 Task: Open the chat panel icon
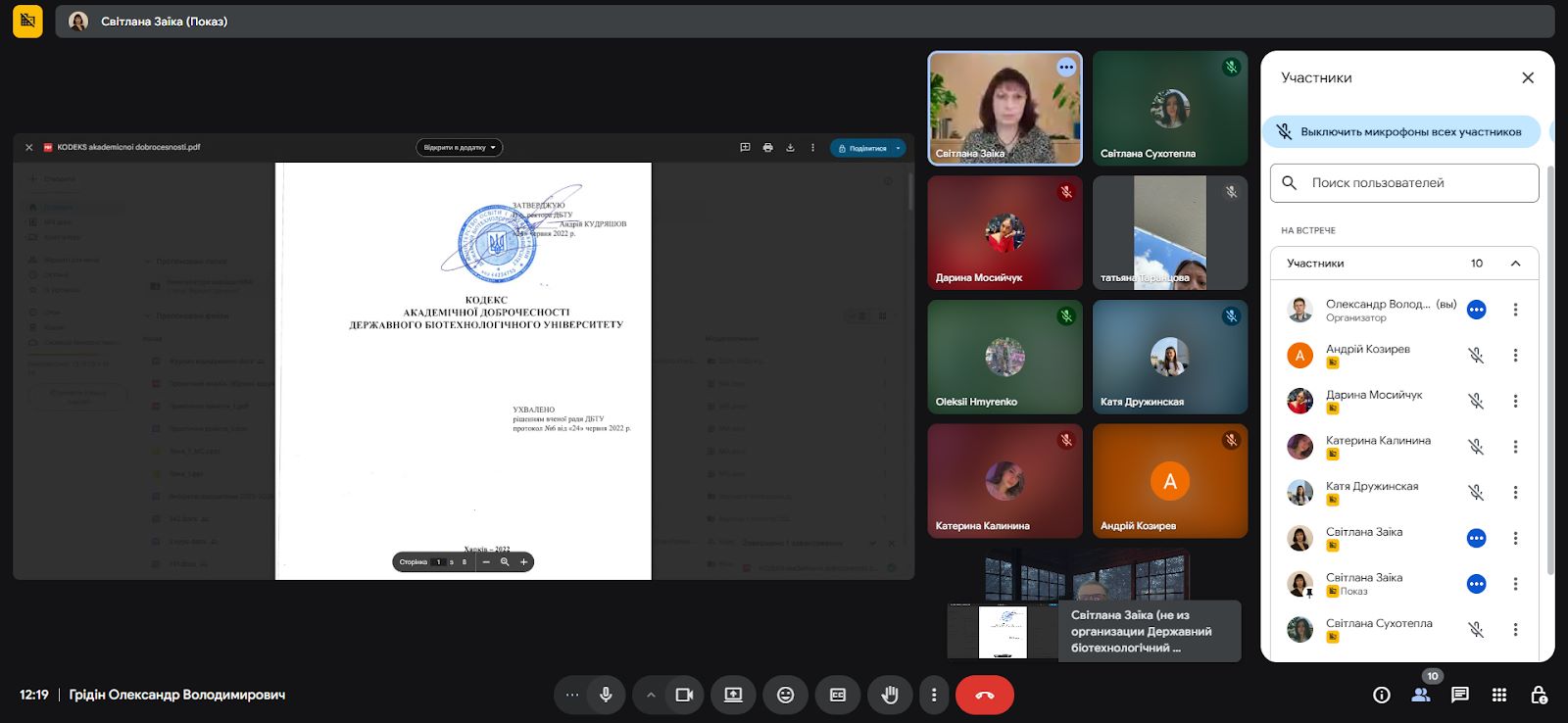(x=1460, y=695)
